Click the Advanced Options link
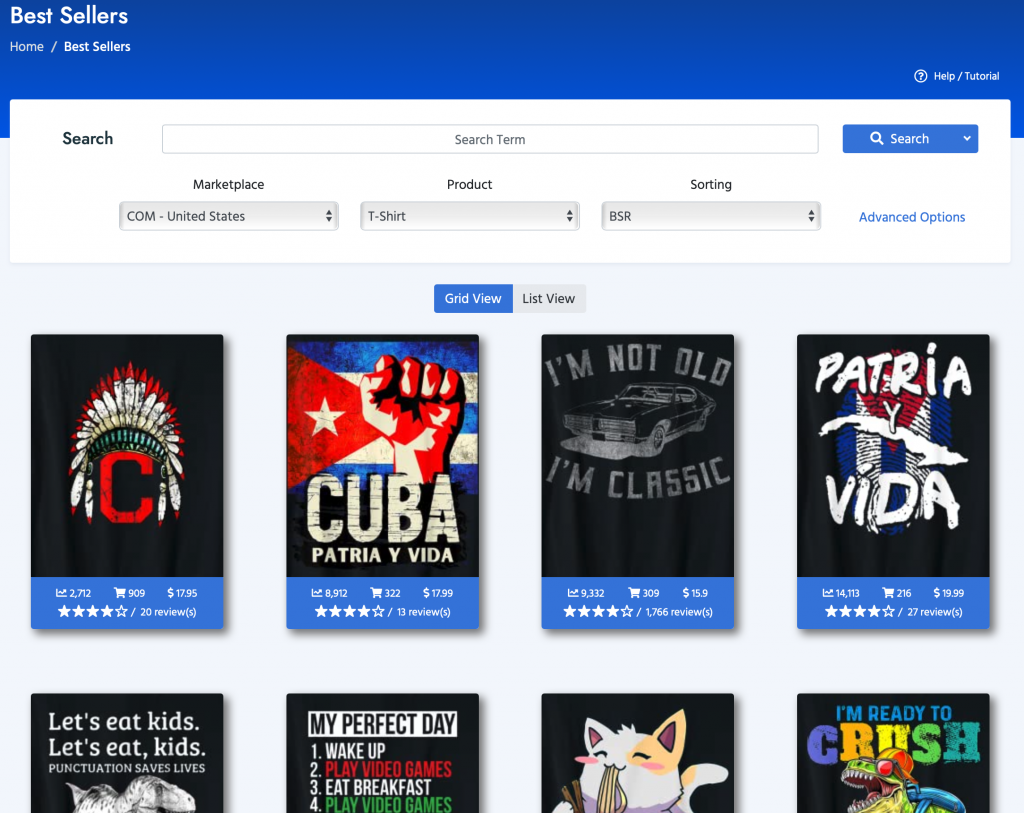 coord(912,217)
